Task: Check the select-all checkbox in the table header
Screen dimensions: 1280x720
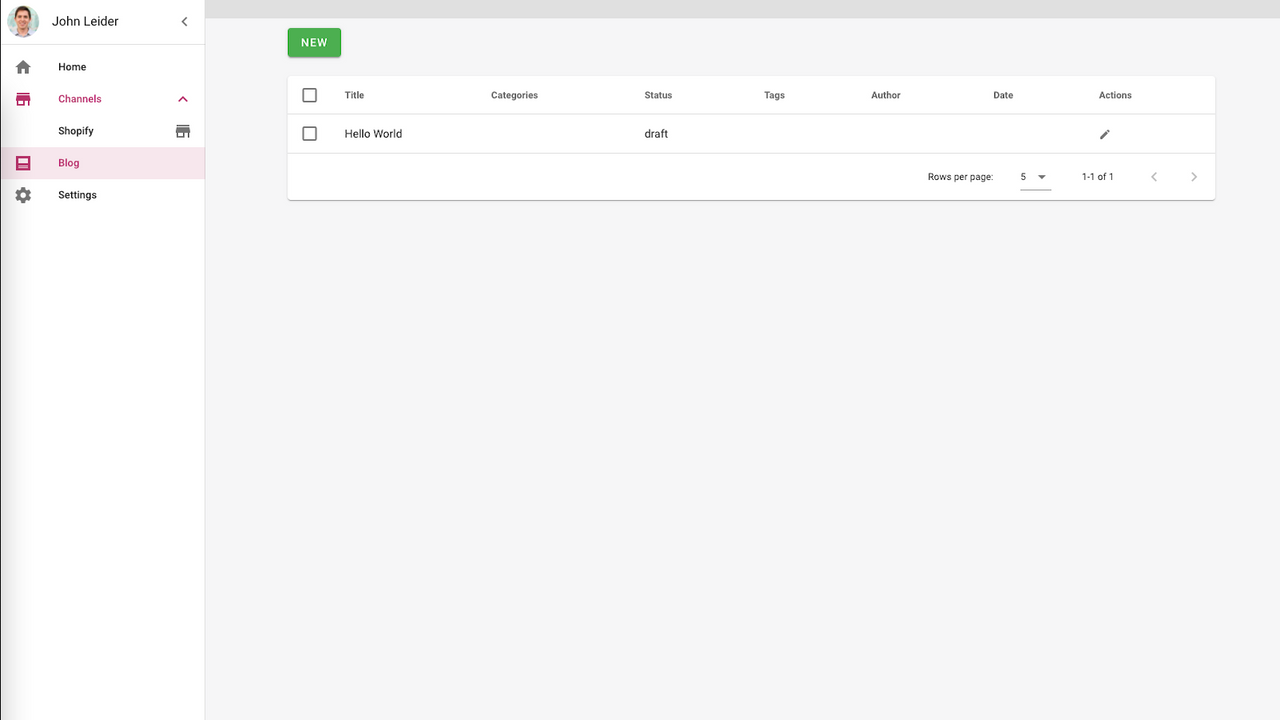Action: pos(309,94)
